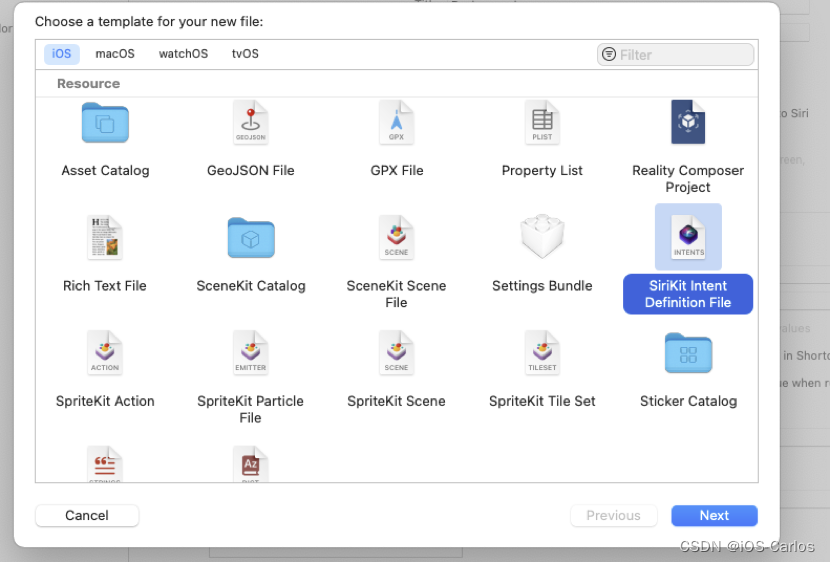This screenshot has width=830, height=562.
Task: Click the Resource section header
Action: point(88,84)
